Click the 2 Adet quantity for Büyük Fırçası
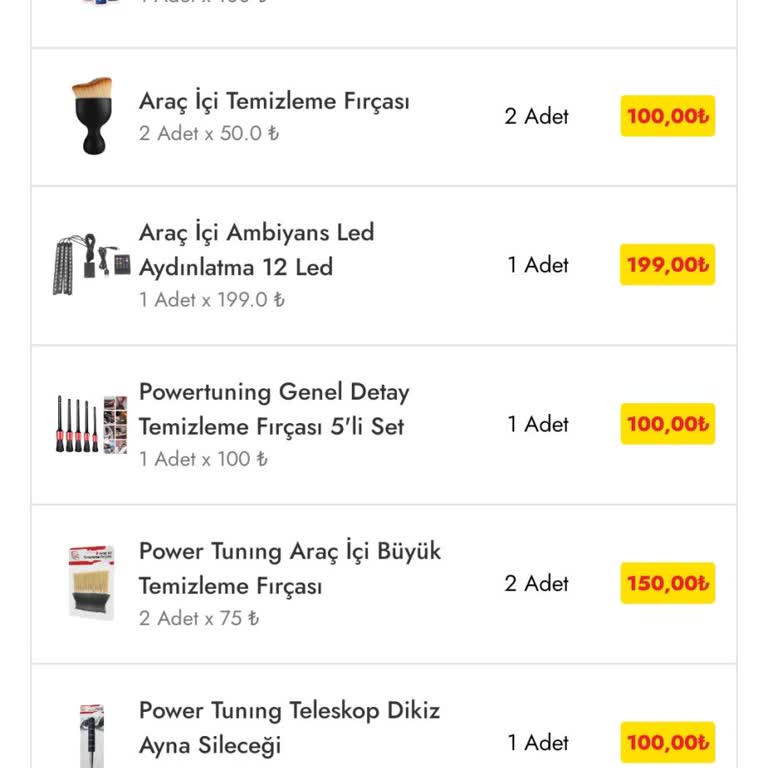 [x=536, y=583]
